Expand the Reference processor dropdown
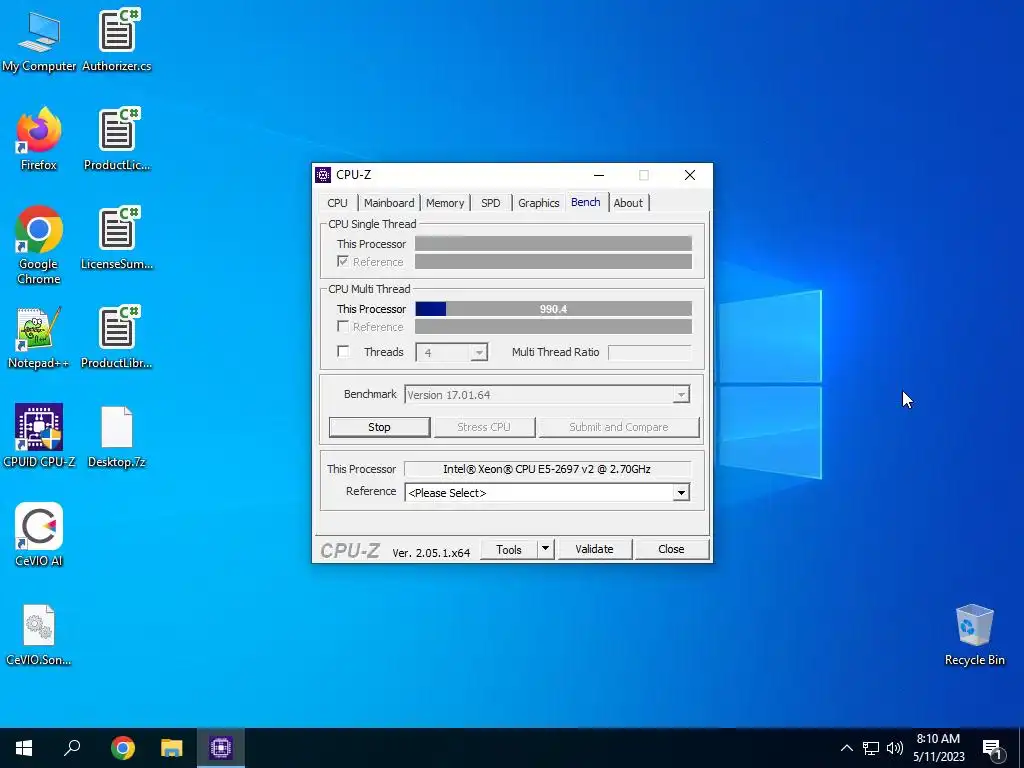The width and height of the screenshot is (1024, 768). (681, 492)
